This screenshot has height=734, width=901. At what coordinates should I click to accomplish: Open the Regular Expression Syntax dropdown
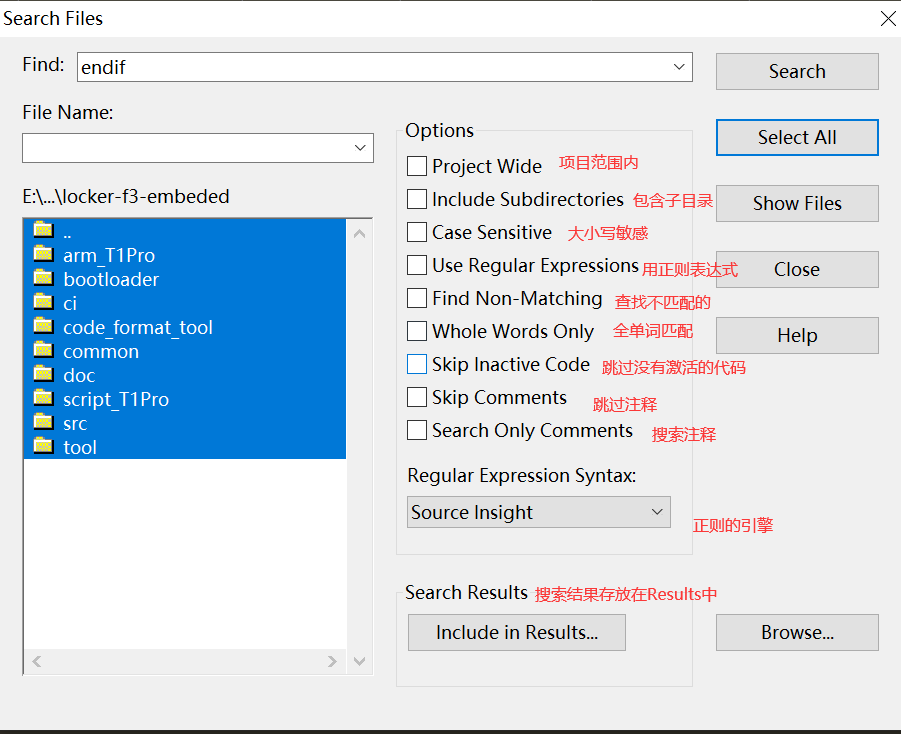657,512
